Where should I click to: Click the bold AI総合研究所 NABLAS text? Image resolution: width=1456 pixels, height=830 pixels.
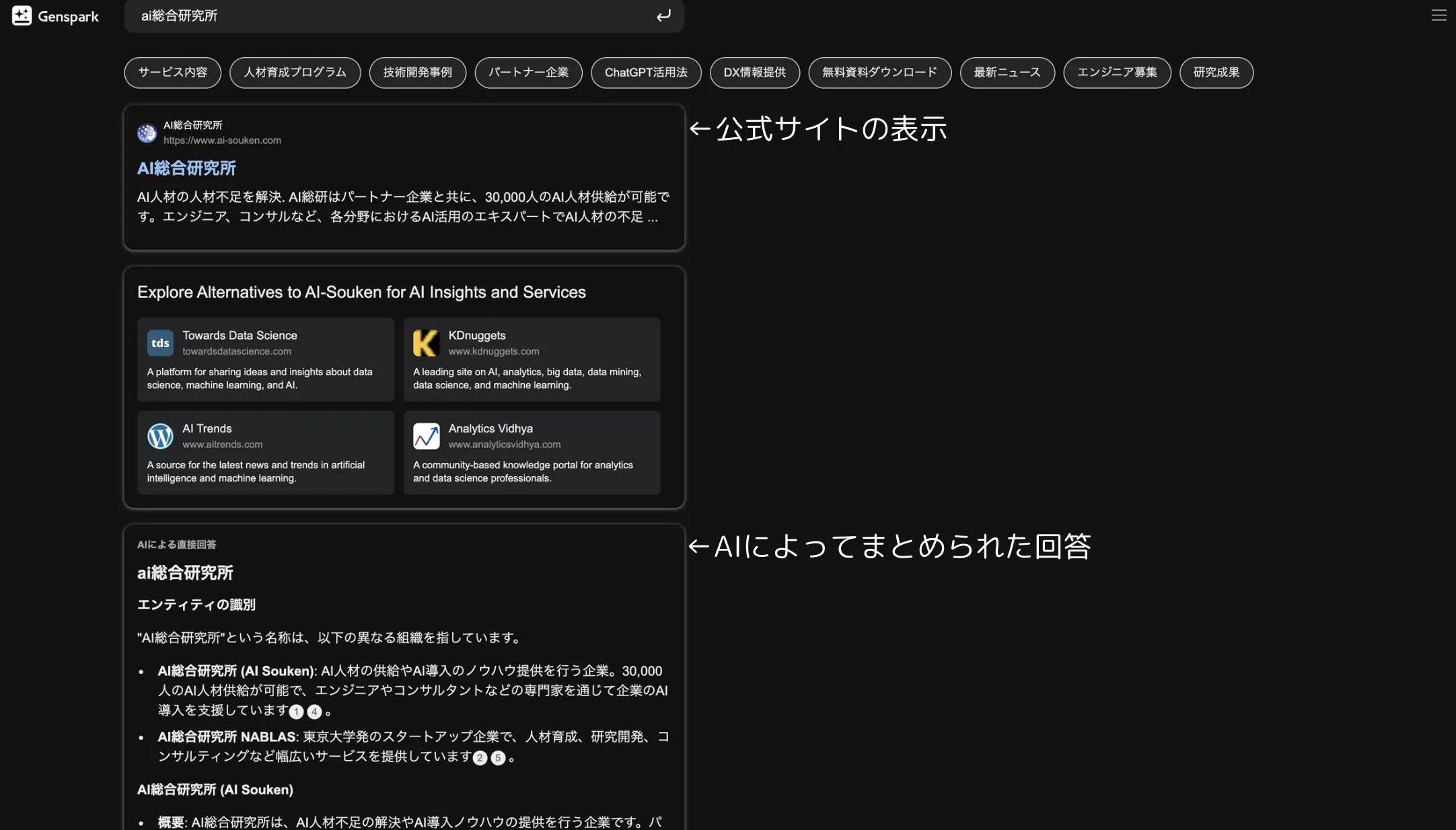(227, 737)
